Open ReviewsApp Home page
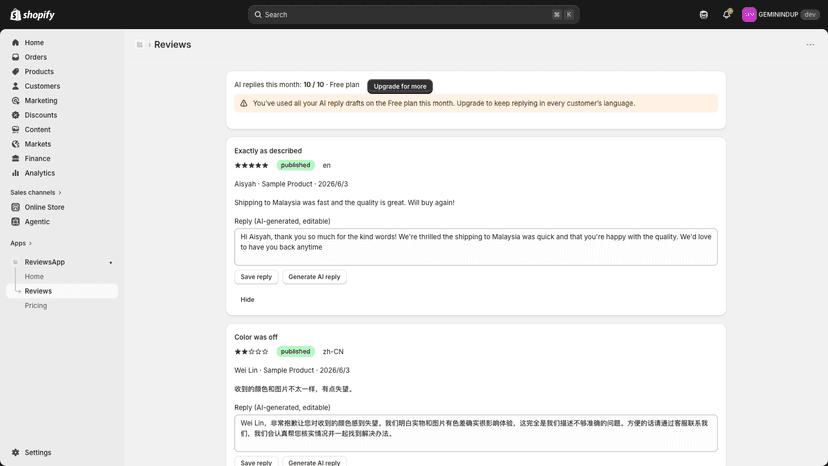 click(x=34, y=276)
